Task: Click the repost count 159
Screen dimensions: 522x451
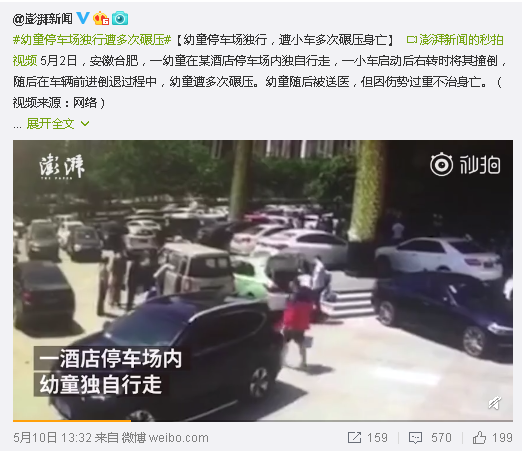Action: pos(377,438)
